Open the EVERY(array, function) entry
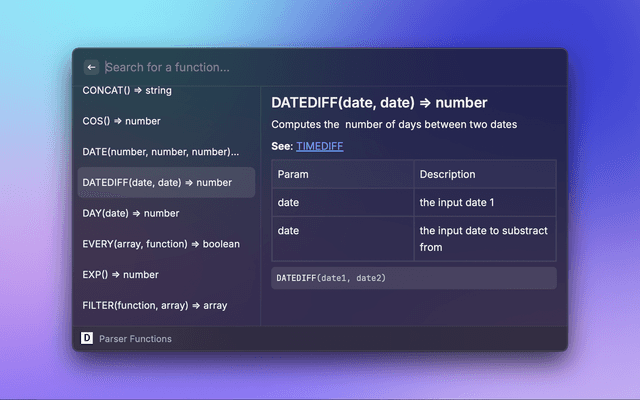The width and height of the screenshot is (640, 400). click(160, 243)
